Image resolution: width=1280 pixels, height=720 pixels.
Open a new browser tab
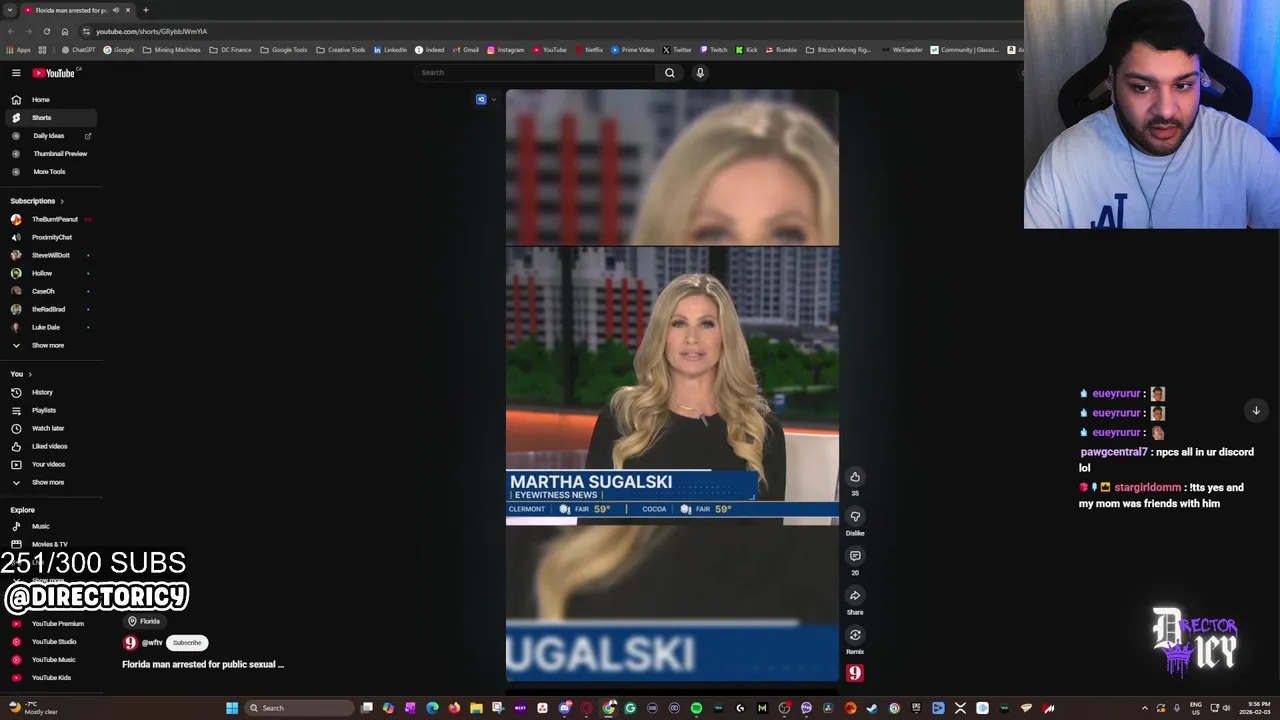pyautogui.click(x=145, y=10)
